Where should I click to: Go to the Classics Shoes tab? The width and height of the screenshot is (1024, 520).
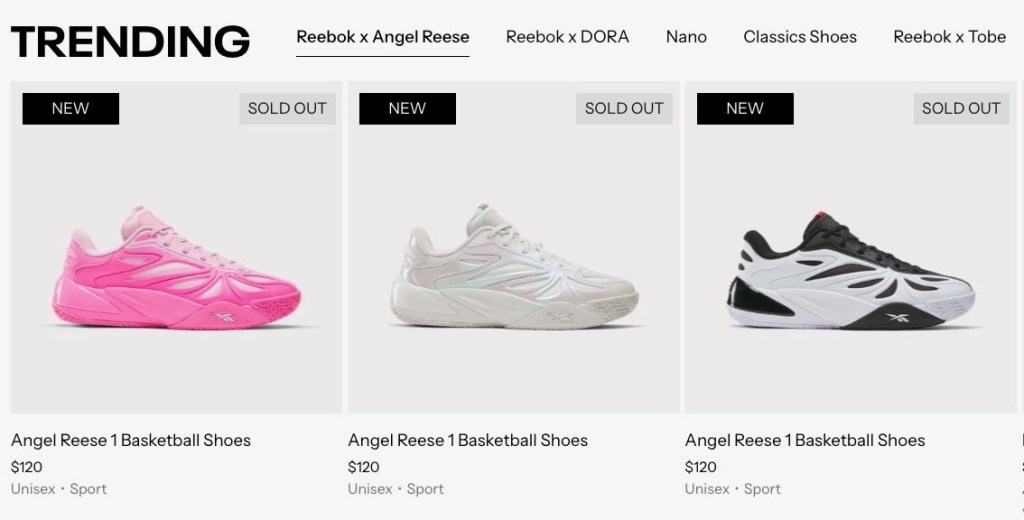coord(800,37)
